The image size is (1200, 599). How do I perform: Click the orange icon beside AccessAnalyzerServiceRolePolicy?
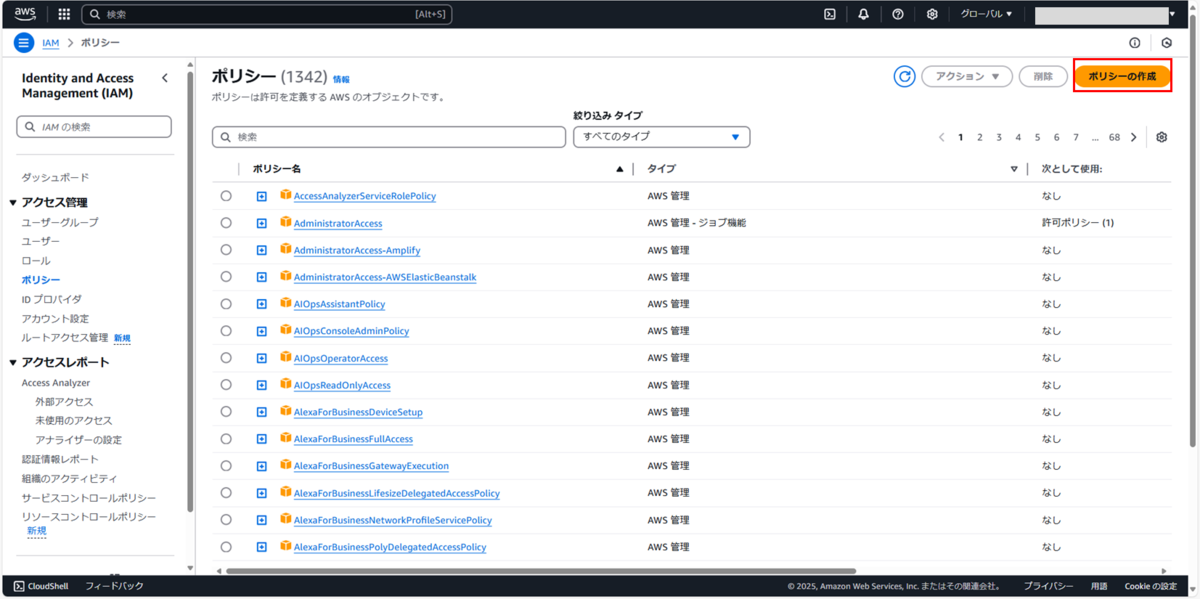point(286,195)
